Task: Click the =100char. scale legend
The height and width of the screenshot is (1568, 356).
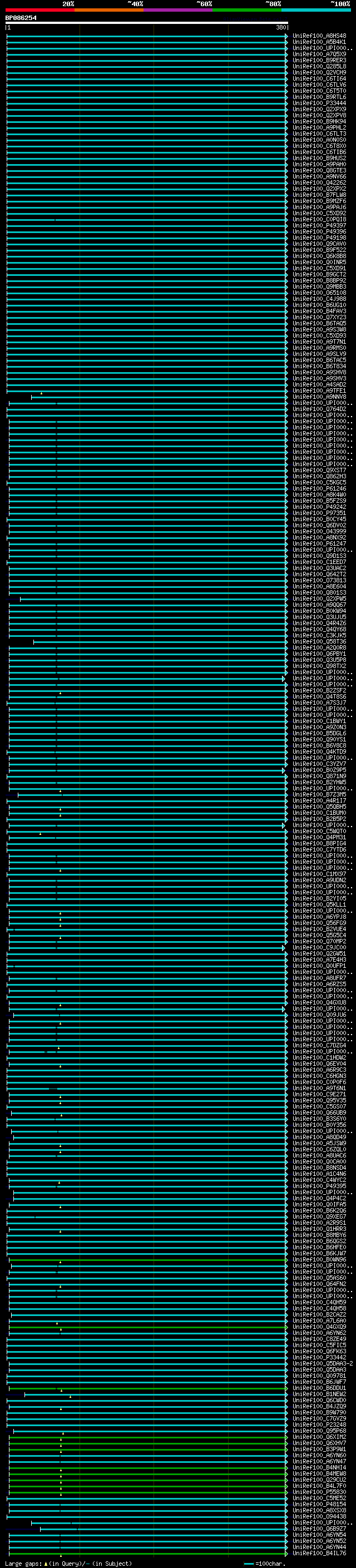Action: pyautogui.click(x=264, y=1564)
